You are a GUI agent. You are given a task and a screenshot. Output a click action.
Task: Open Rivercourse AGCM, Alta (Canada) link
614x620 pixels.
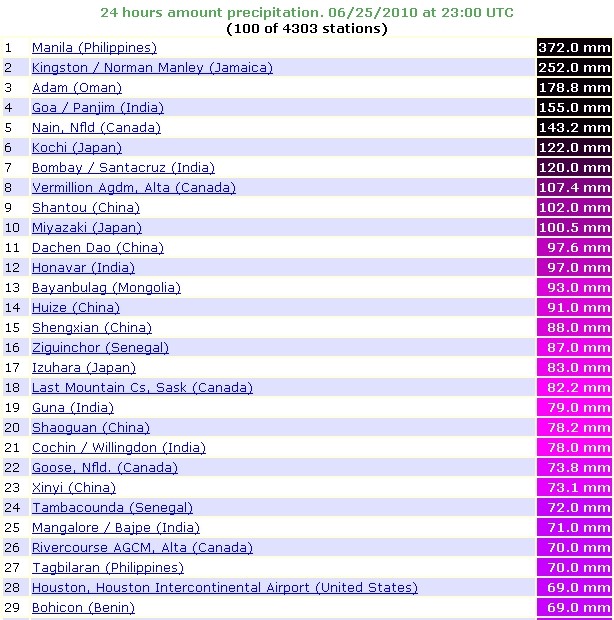coord(142,548)
